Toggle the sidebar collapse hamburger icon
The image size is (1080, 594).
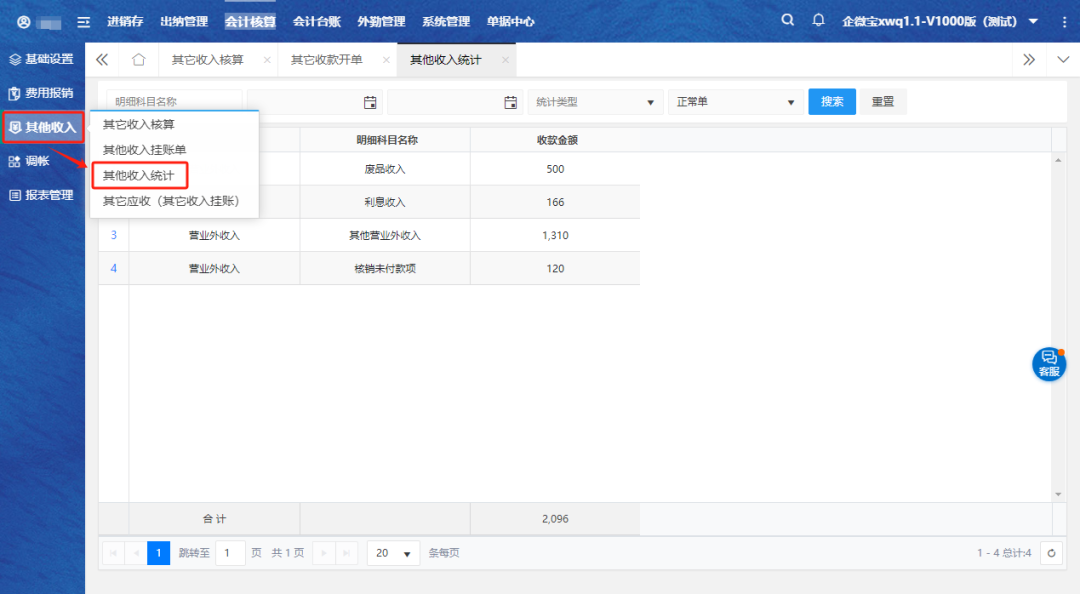pyautogui.click(x=83, y=22)
